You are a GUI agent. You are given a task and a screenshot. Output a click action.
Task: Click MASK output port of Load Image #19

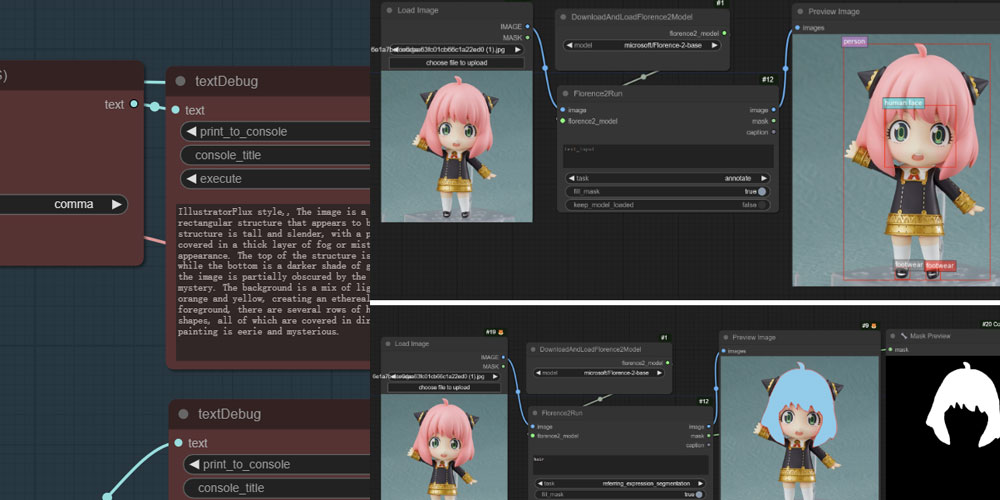(x=503, y=367)
